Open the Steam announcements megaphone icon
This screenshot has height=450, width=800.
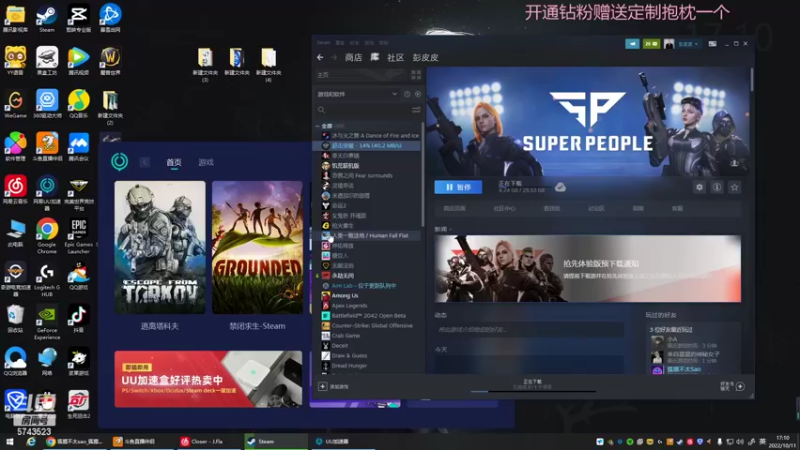632,44
